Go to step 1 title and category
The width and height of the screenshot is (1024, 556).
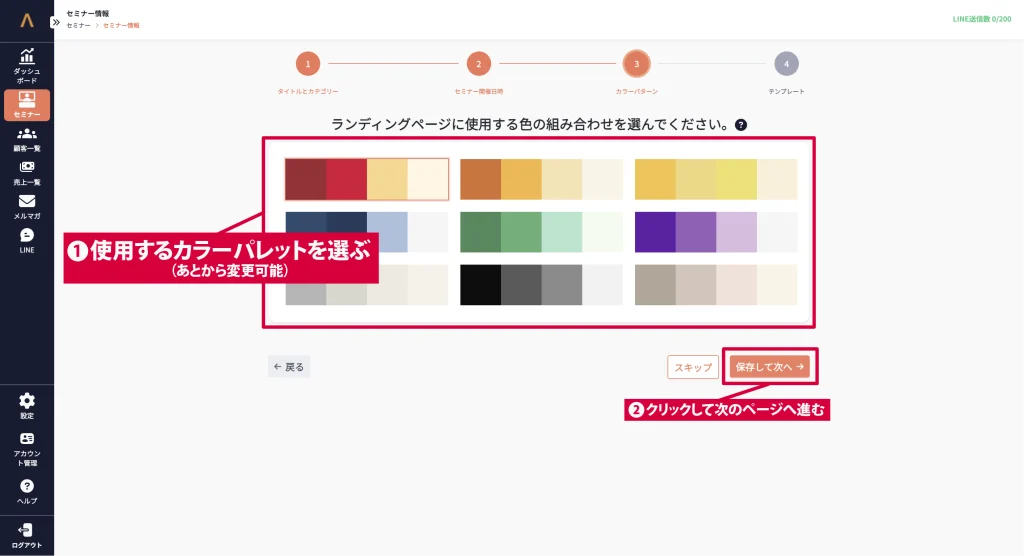pyautogui.click(x=308, y=64)
